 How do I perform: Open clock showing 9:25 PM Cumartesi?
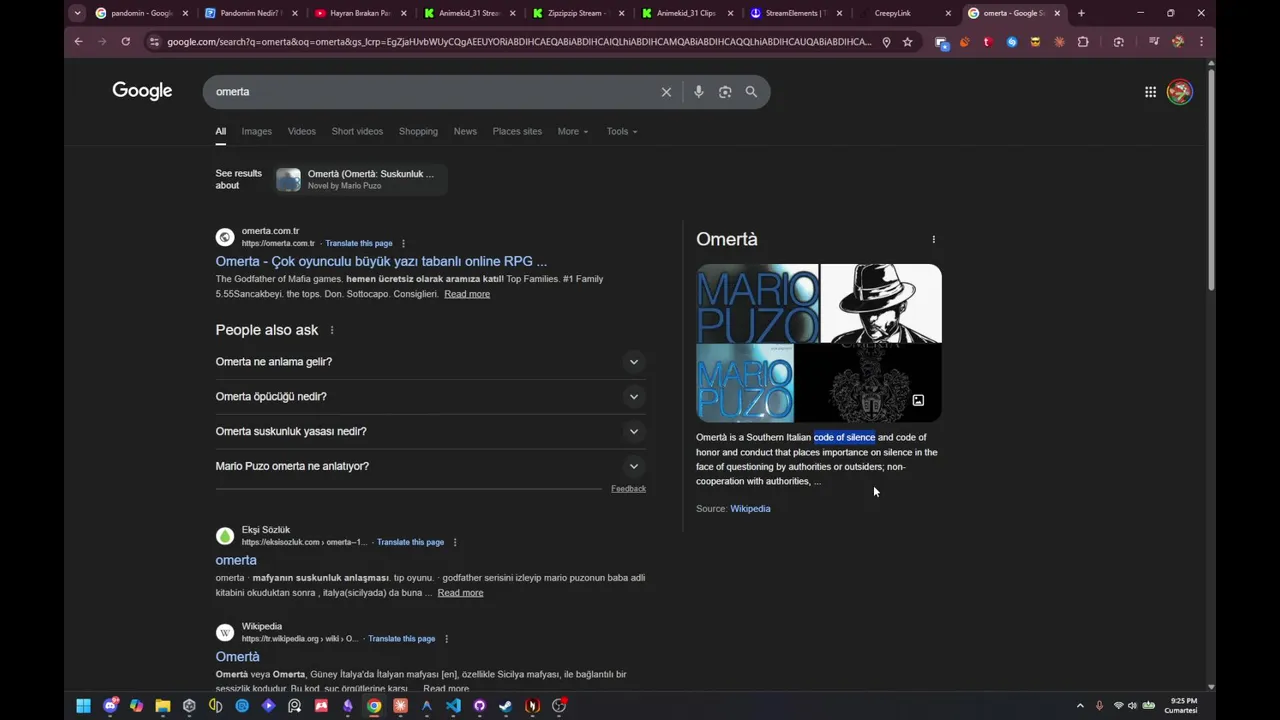click(1183, 706)
